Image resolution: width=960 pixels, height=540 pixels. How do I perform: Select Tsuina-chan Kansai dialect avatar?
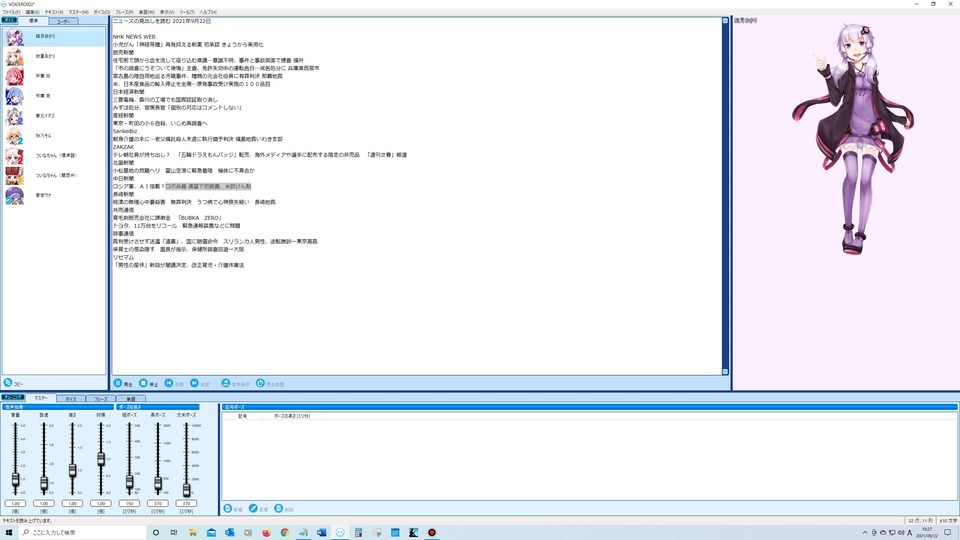point(14,176)
